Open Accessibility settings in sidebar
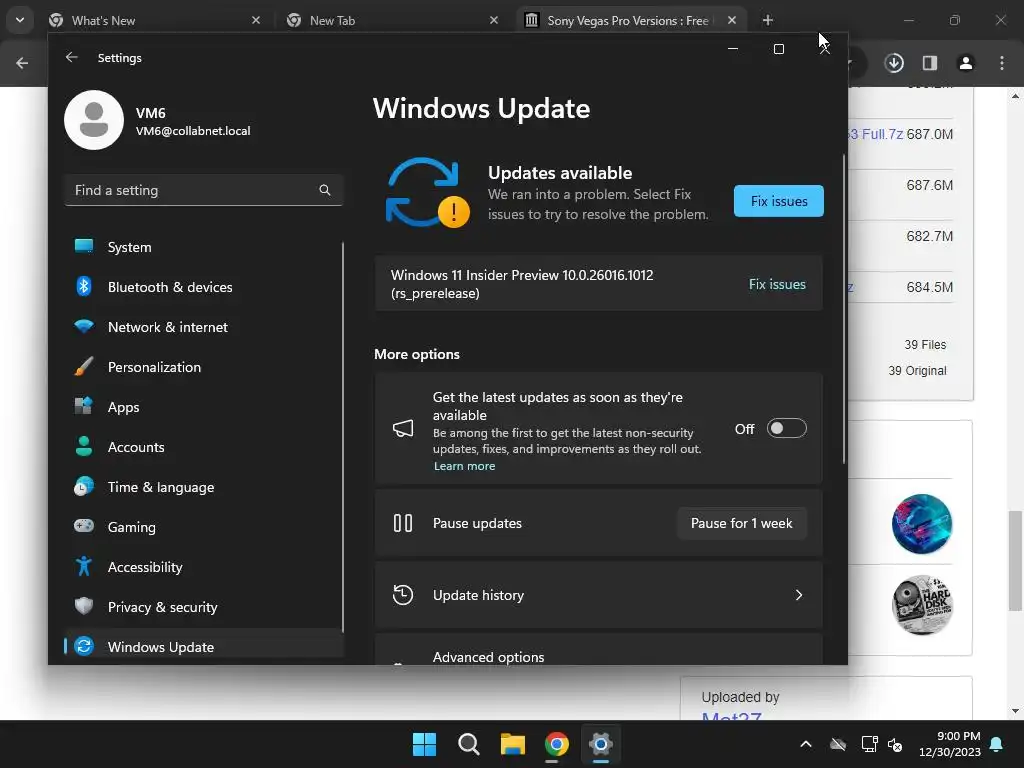This screenshot has height=768, width=1024. point(203,567)
